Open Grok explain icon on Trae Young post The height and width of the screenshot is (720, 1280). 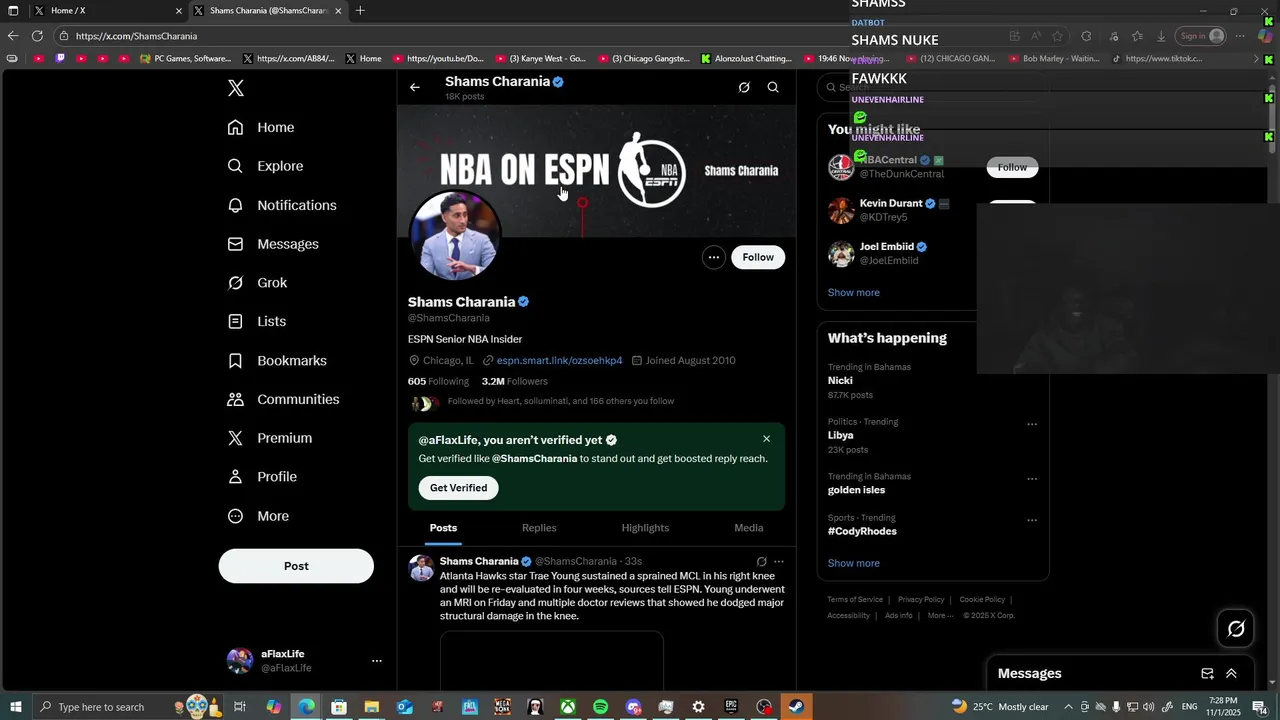761,562
